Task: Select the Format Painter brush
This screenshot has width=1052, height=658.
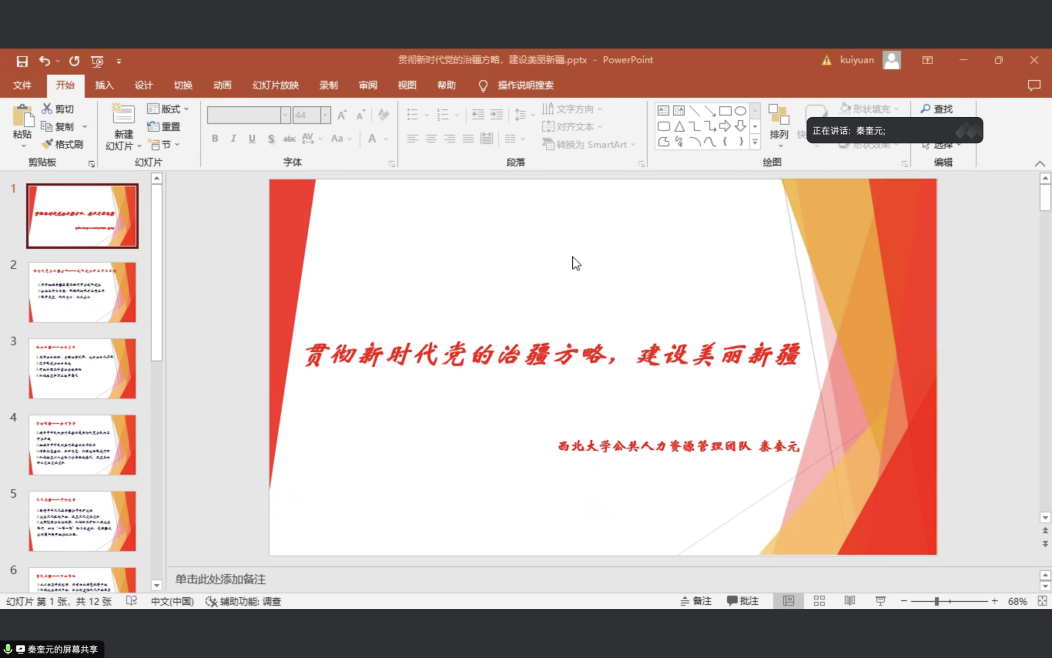Action: [x=47, y=145]
